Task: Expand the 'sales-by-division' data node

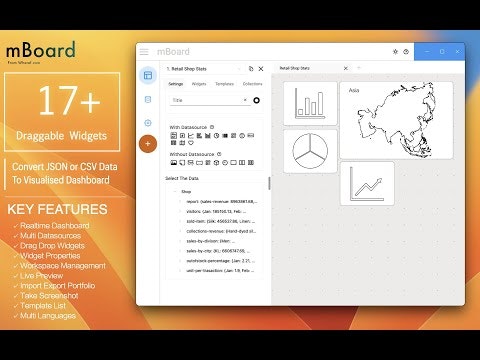Action: click(180, 241)
